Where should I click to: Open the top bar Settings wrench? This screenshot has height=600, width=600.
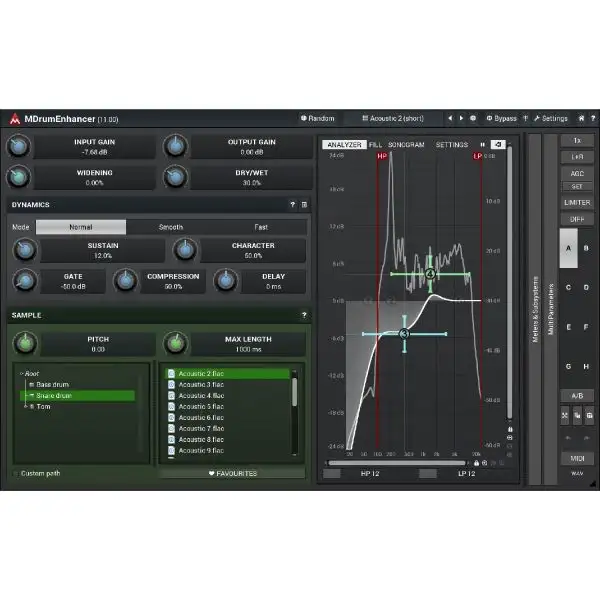click(x=551, y=119)
